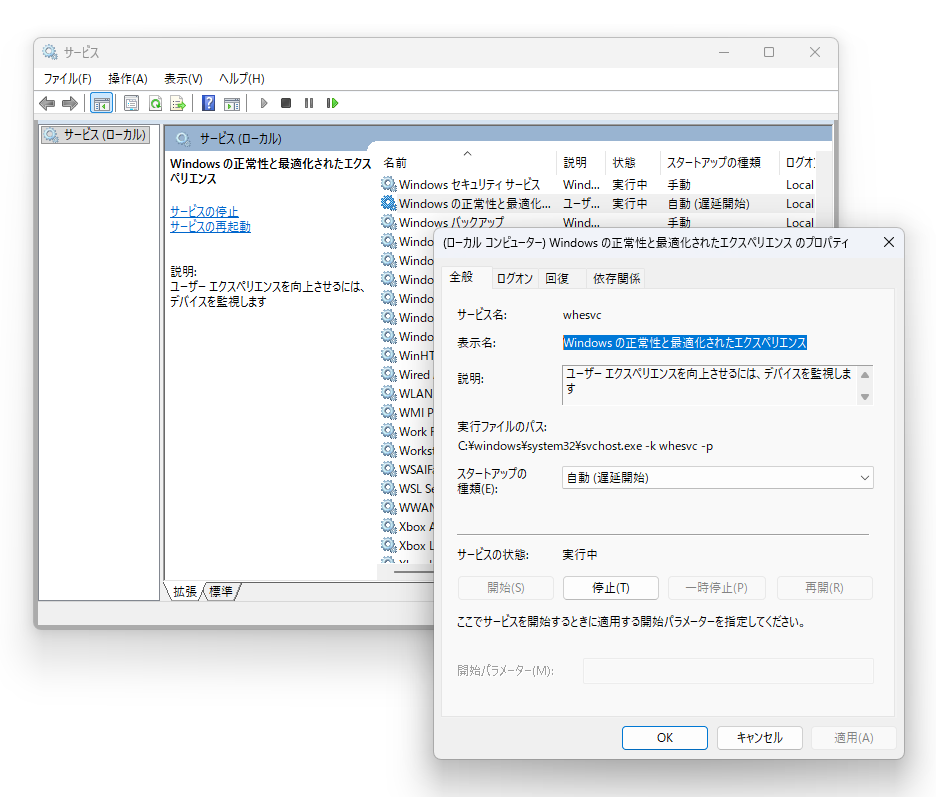This screenshot has height=797, width=936.
Task: Click the Forward arrow in Services toolbar
Action: [x=70, y=103]
